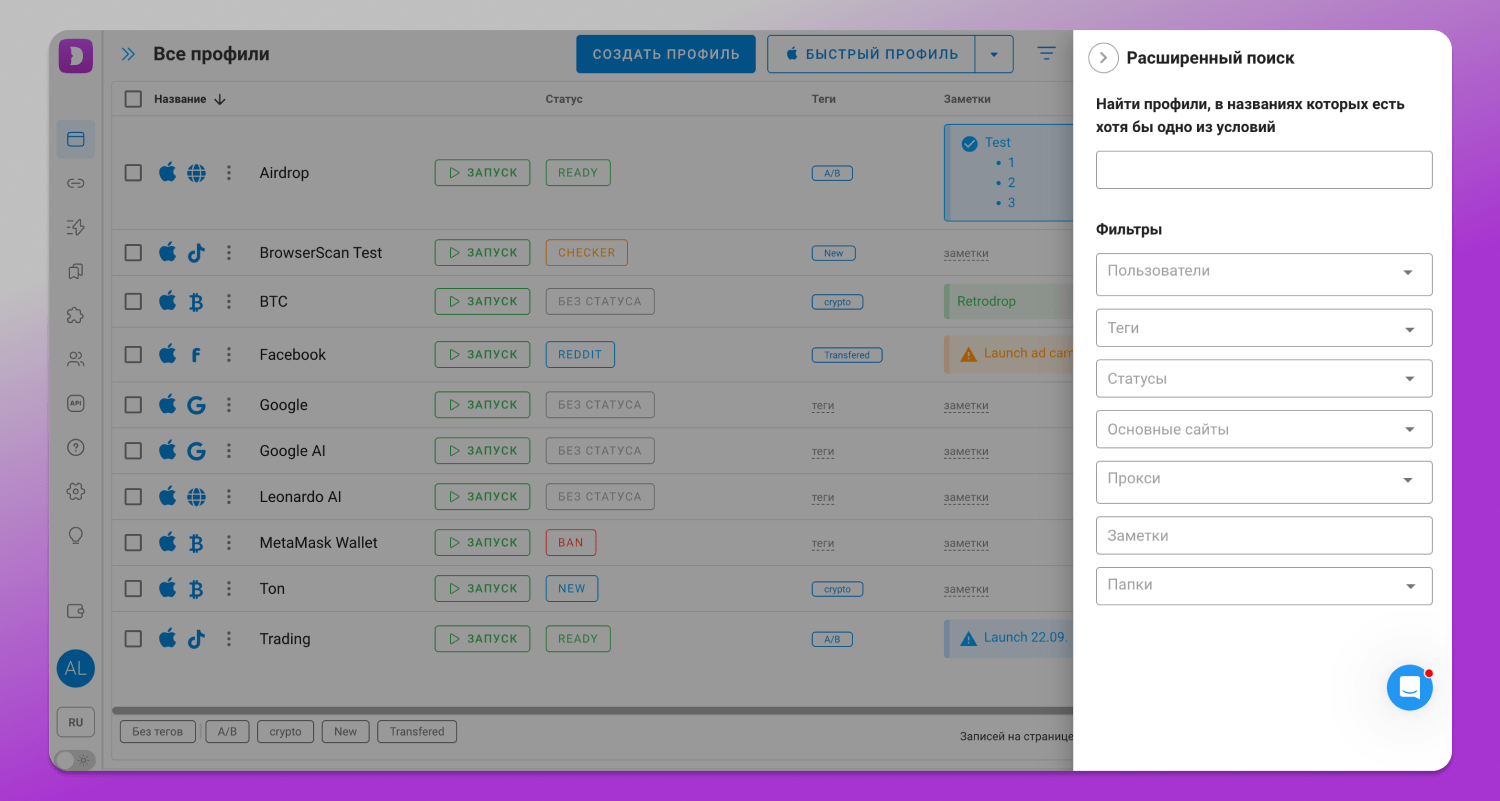Screen dimensions: 1500x801
Task: Click the profile name search input field
Action: pyautogui.click(x=1264, y=170)
